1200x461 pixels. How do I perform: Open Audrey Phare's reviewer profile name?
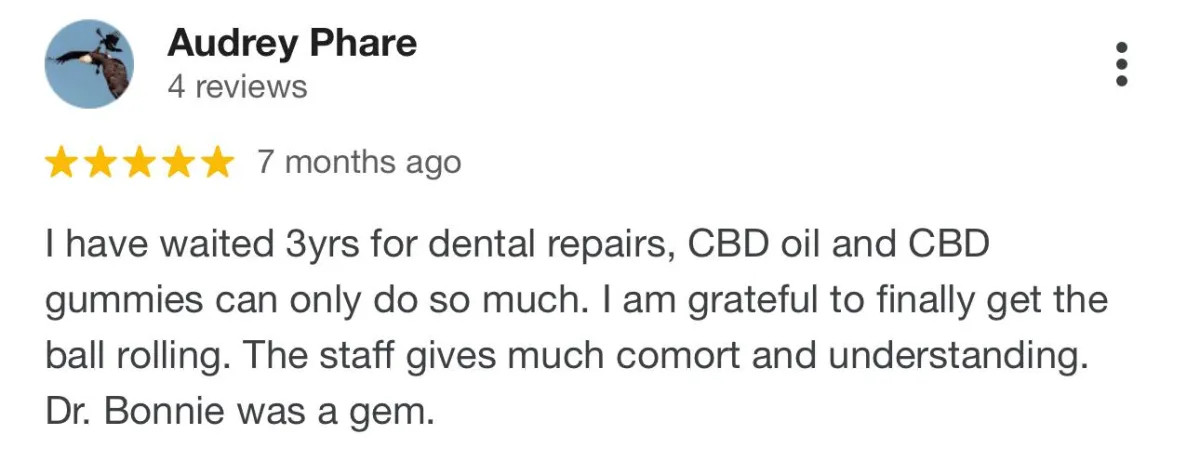click(292, 43)
